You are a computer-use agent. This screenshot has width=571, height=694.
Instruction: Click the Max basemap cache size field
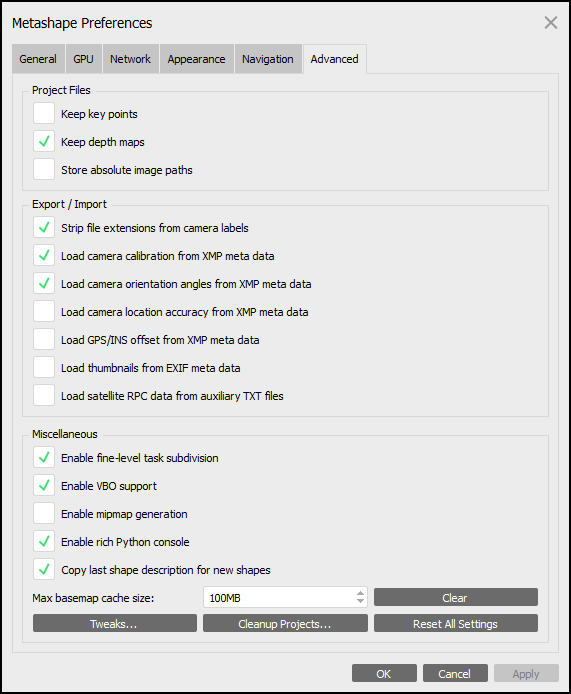(285, 598)
